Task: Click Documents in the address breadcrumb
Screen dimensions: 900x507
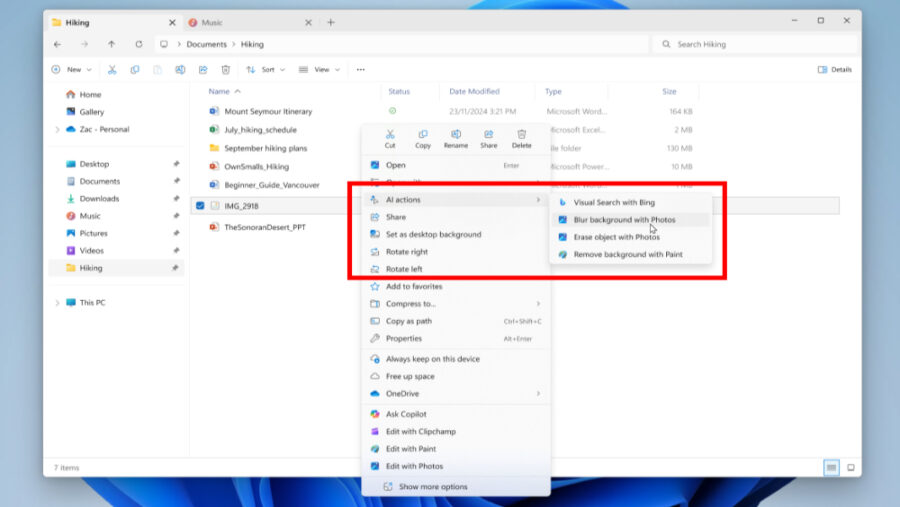Action: [x=206, y=44]
